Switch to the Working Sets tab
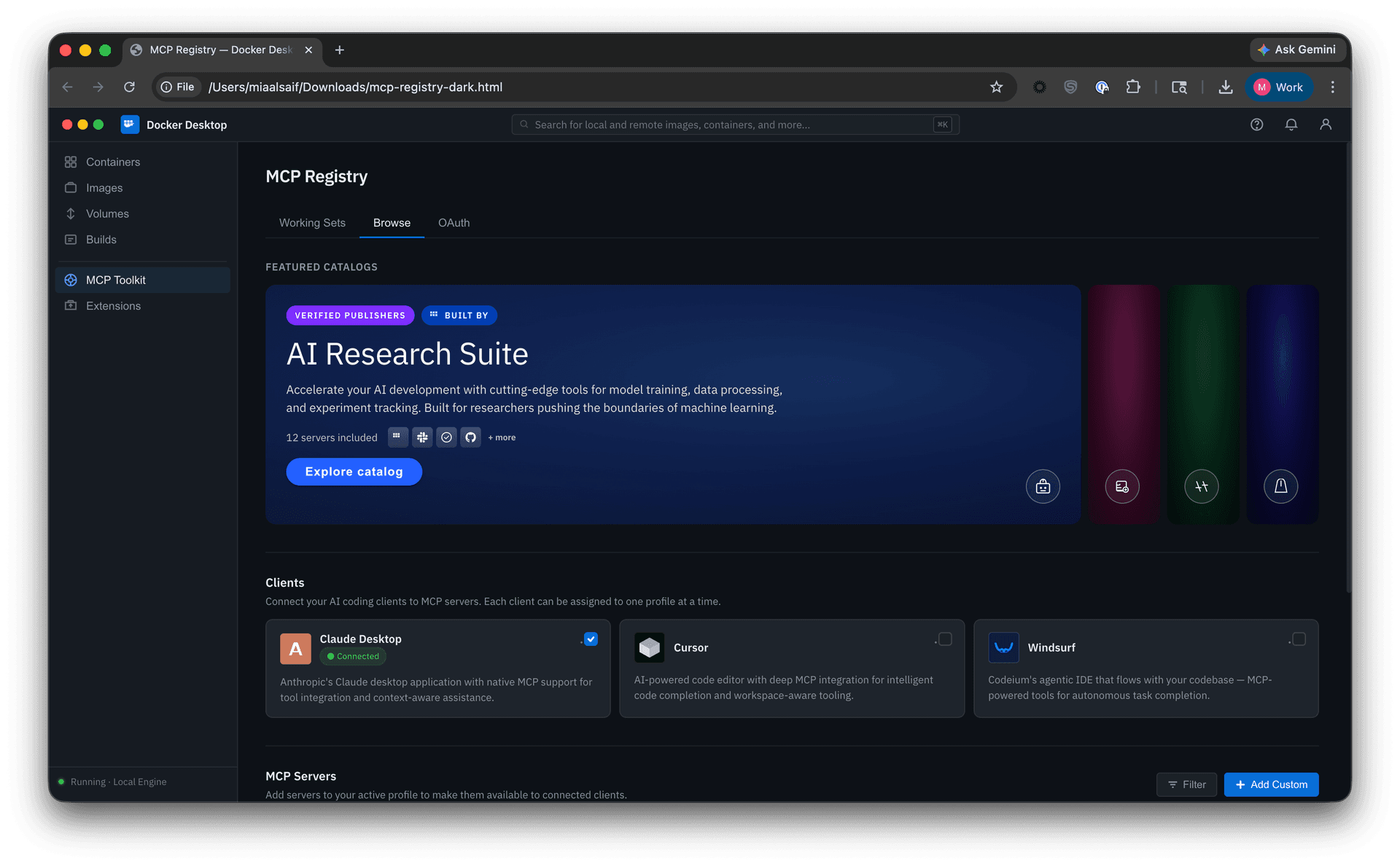The width and height of the screenshot is (1400, 866). point(312,222)
